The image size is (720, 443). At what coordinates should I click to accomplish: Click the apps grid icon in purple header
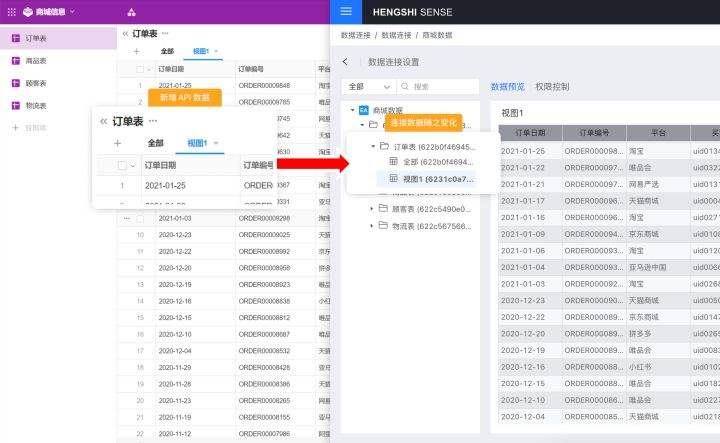[x=12, y=12]
